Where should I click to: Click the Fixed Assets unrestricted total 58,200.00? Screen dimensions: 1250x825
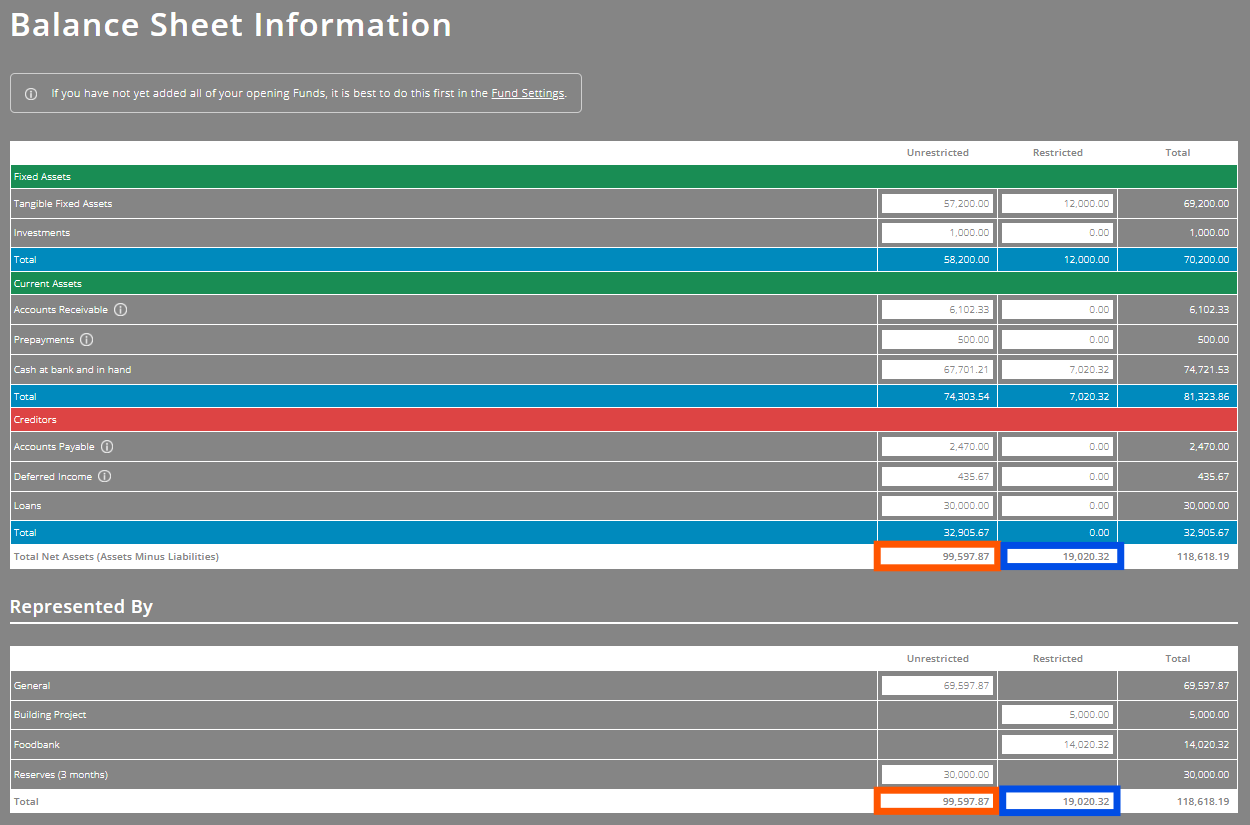click(966, 260)
